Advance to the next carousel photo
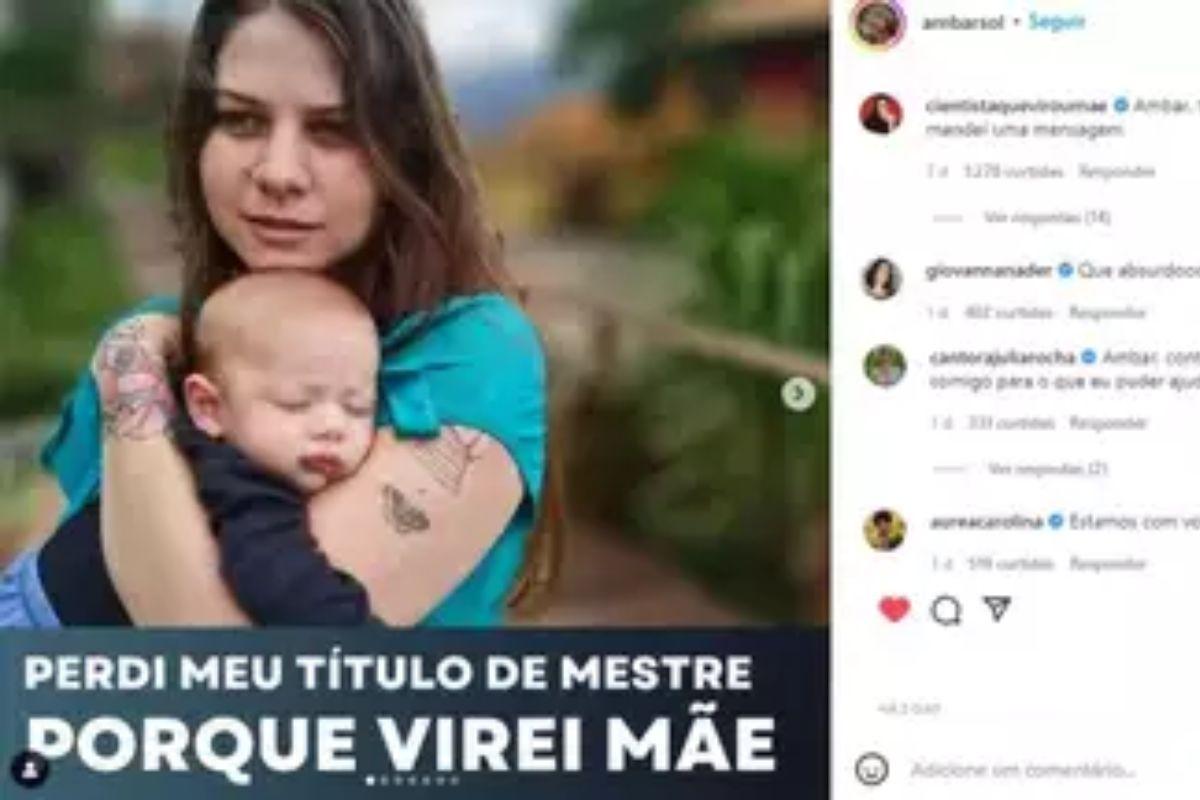Viewport: 1200px width, 800px height. 798,394
